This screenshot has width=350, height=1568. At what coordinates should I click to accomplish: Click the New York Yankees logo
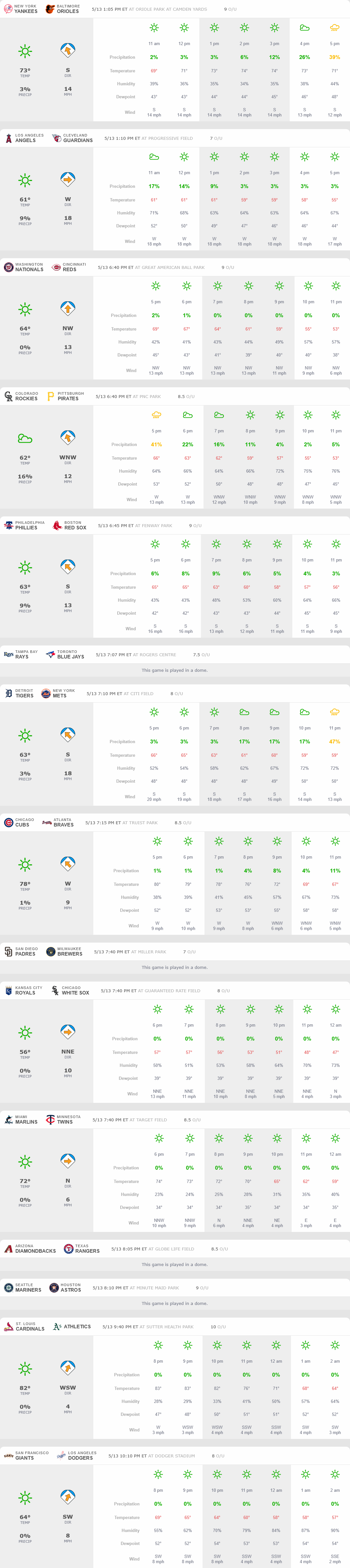[x=8, y=9]
